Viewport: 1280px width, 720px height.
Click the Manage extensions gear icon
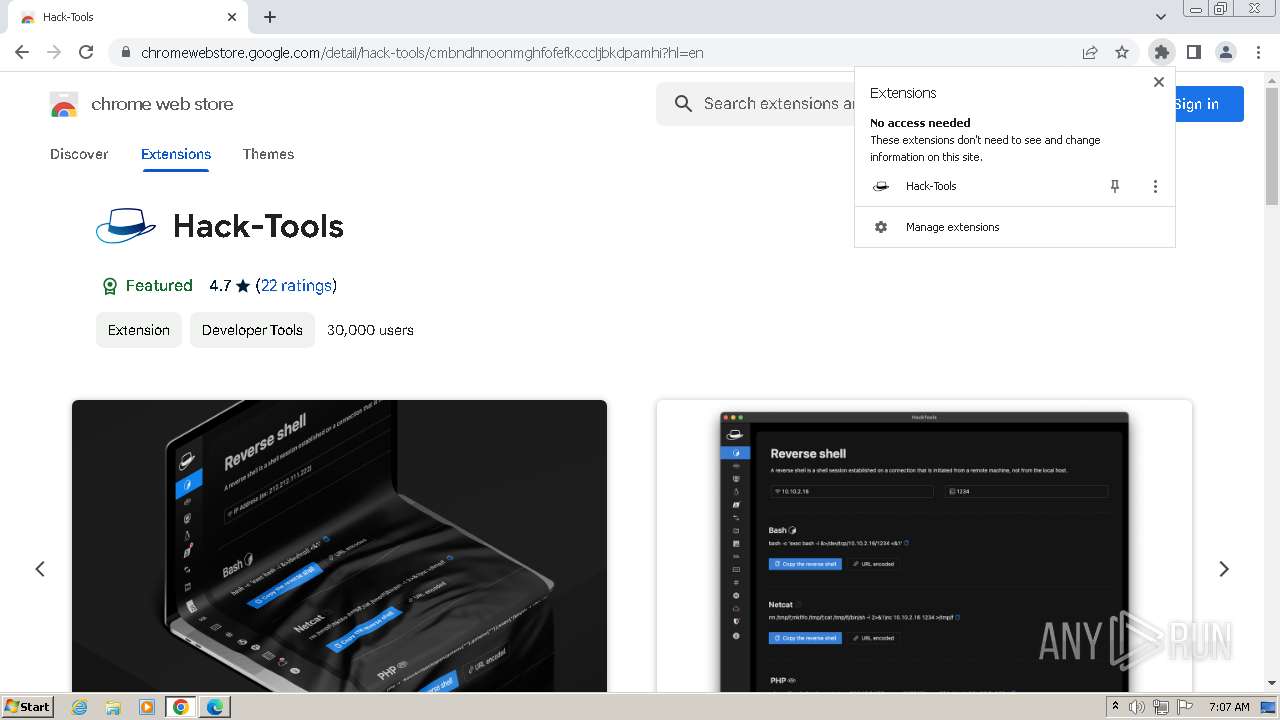tap(881, 227)
